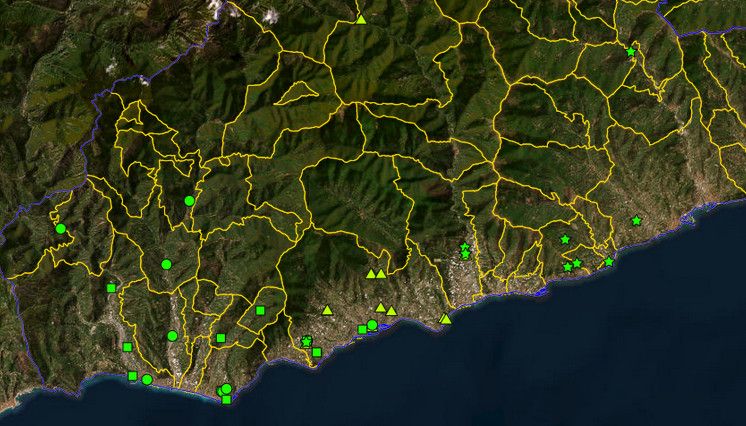Click green circle beside square below triangle cluster
Viewport: 746px width, 426px height.
(x=372, y=325)
